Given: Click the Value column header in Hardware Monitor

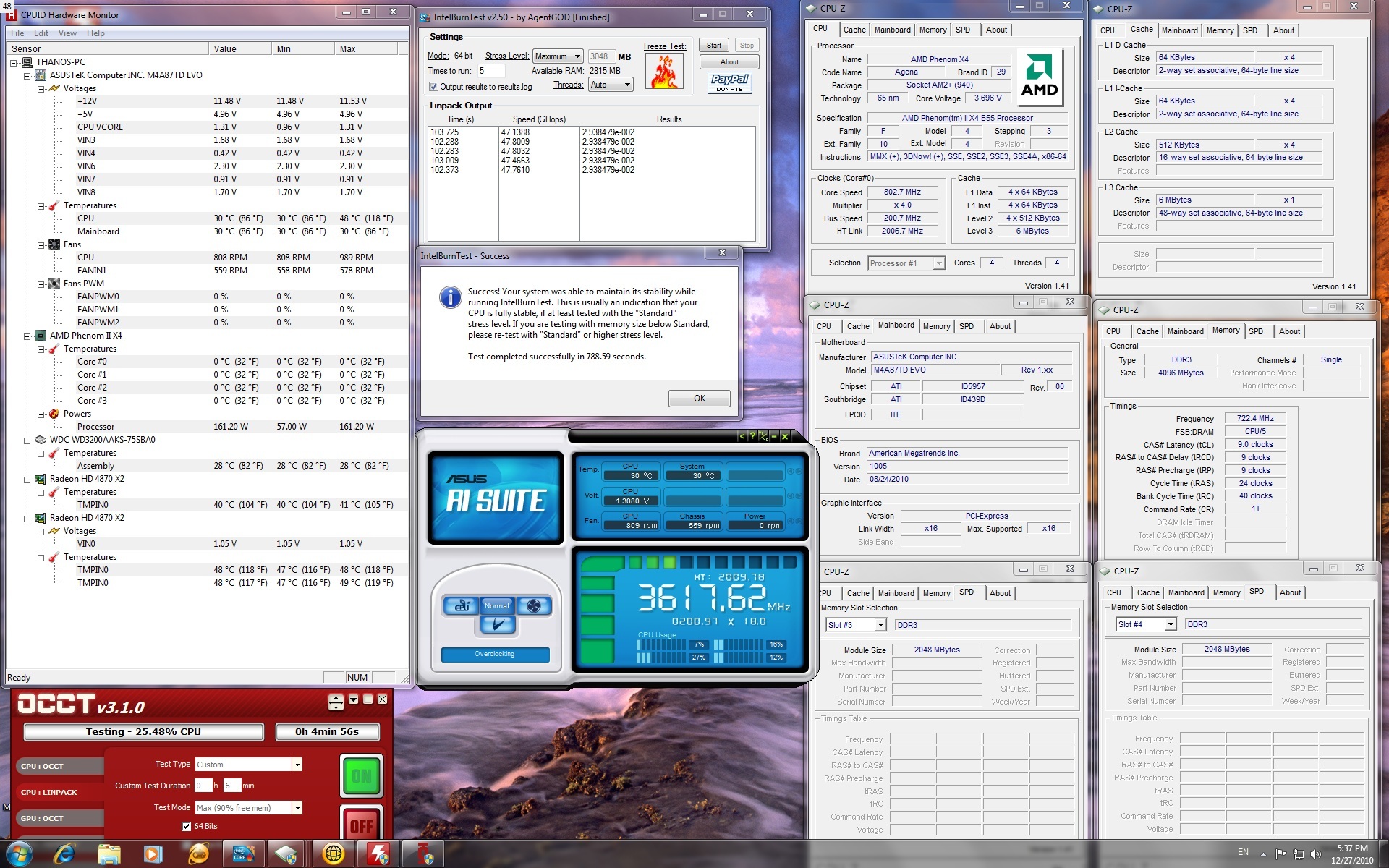Looking at the screenshot, I should [240, 48].
